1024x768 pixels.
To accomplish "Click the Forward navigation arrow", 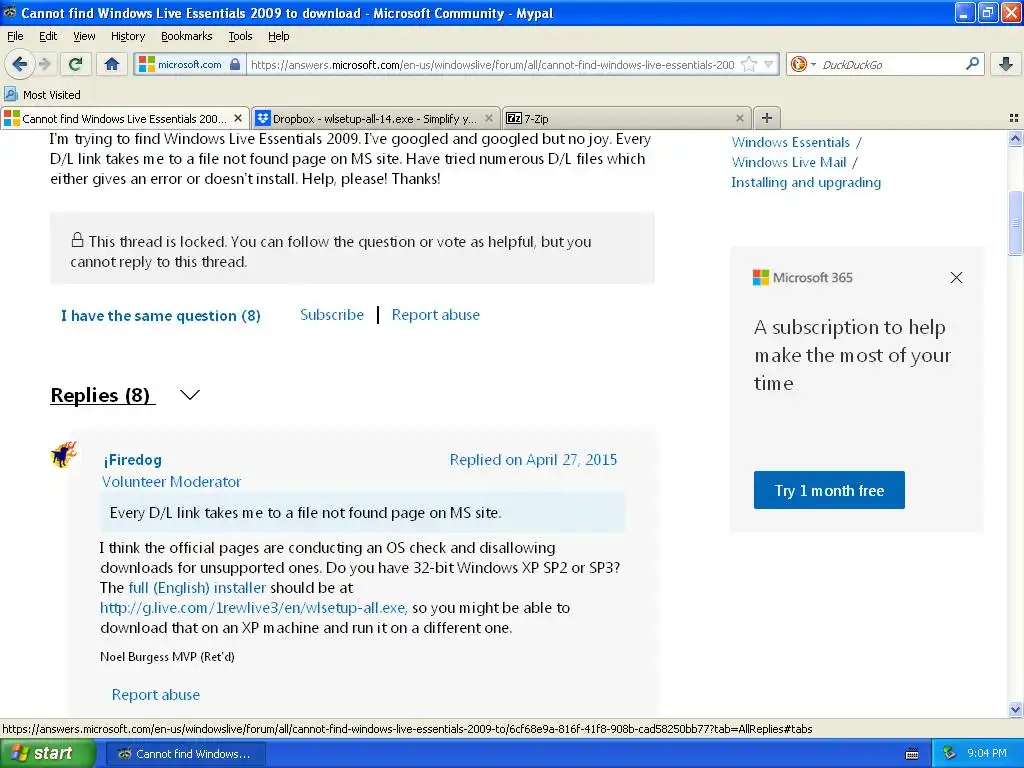I will (45, 64).
